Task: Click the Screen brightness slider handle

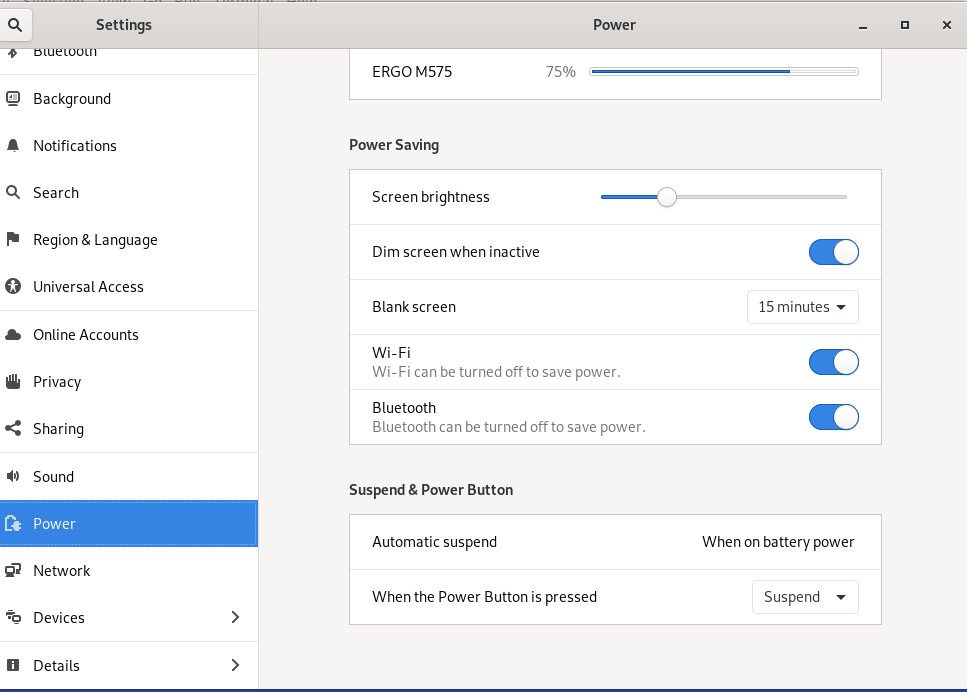Action: pos(667,197)
